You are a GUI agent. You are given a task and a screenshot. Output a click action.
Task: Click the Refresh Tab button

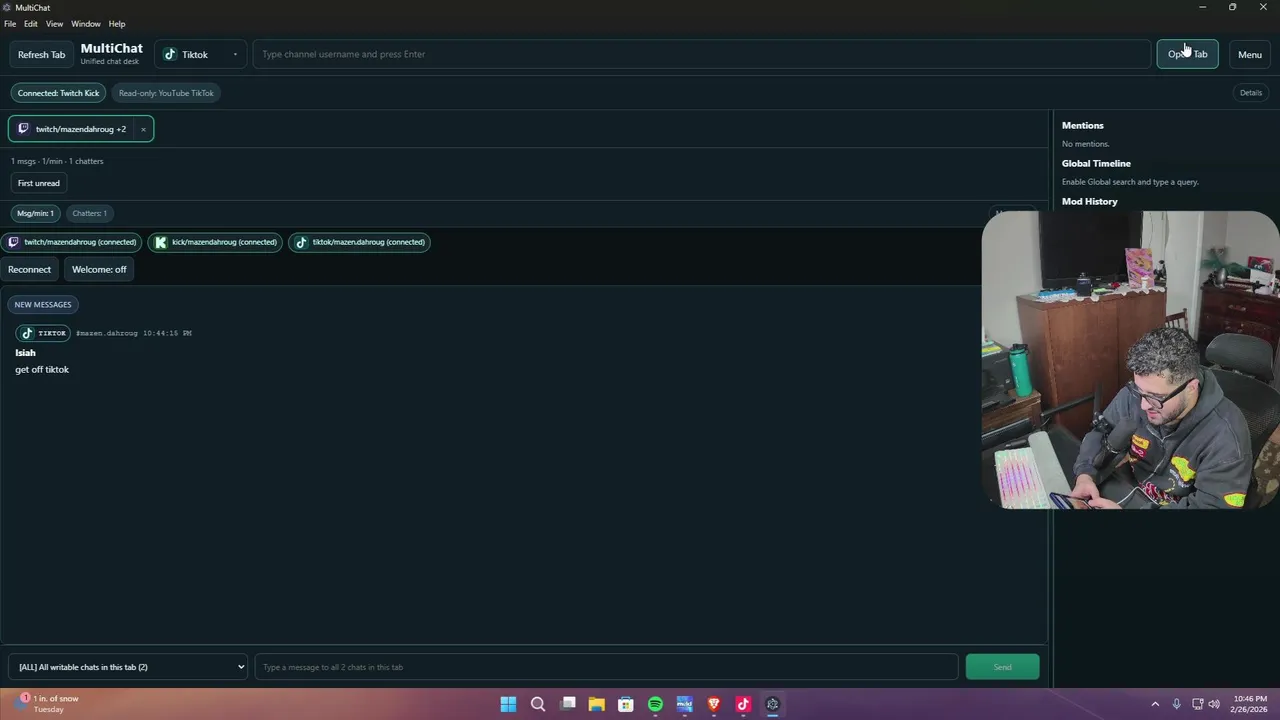tap(41, 54)
